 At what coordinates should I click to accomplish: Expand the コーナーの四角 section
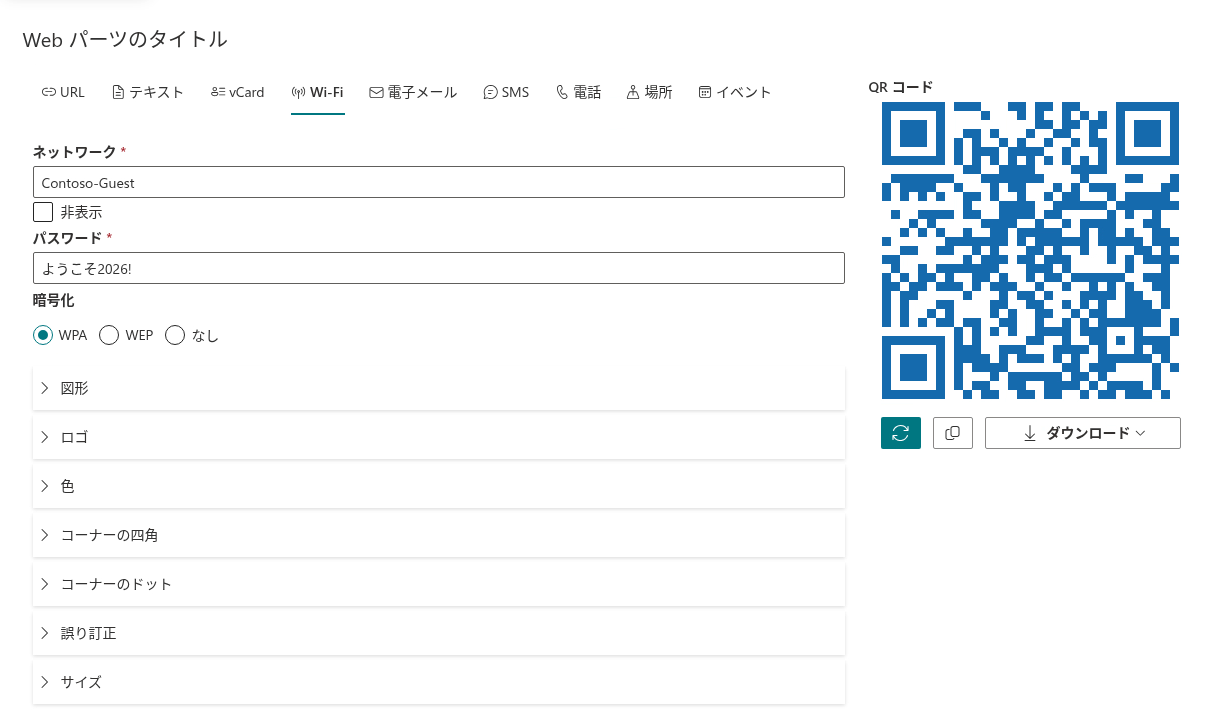(439, 535)
